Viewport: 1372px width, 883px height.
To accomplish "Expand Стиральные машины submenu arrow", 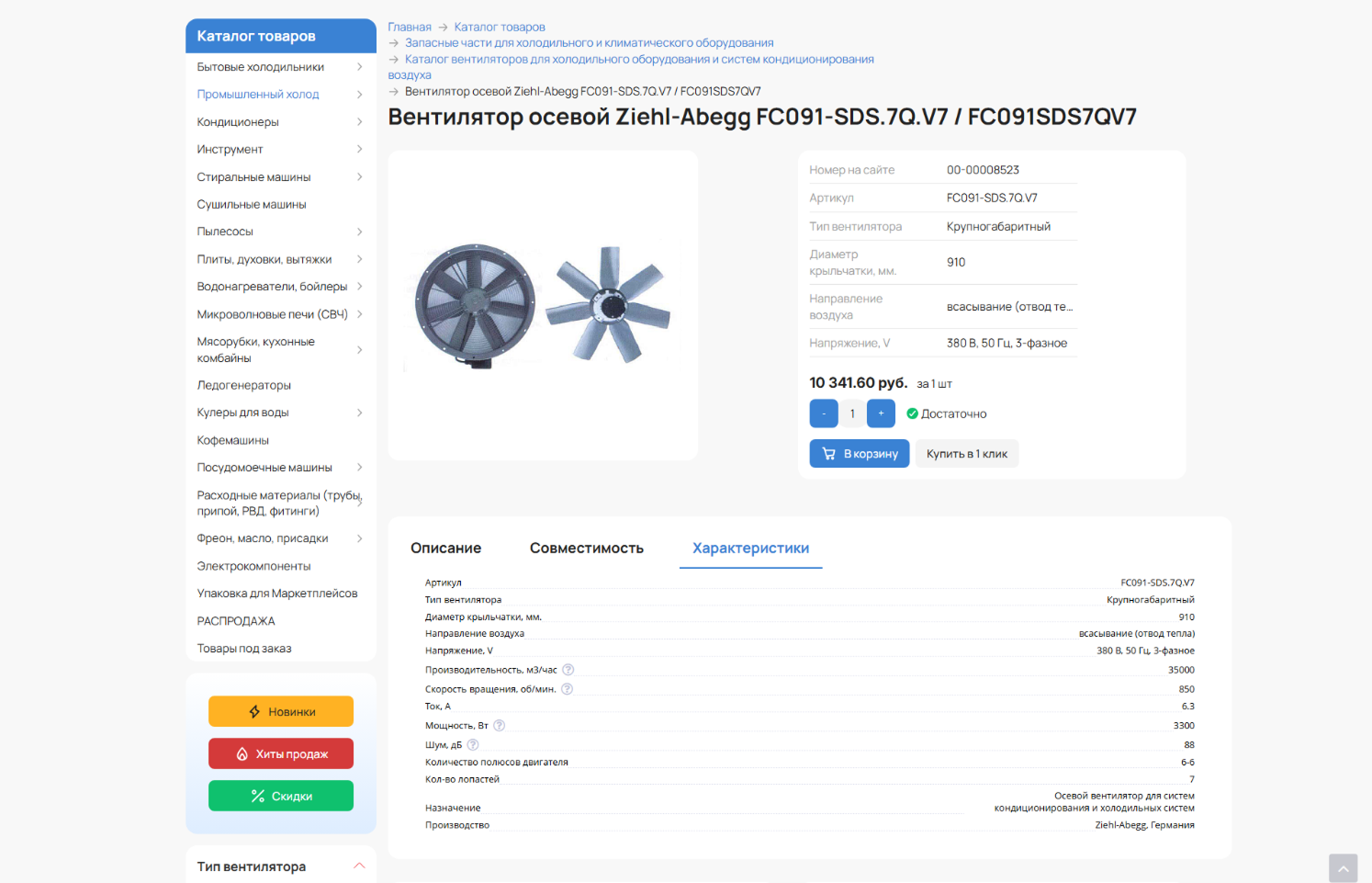I will [x=359, y=176].
